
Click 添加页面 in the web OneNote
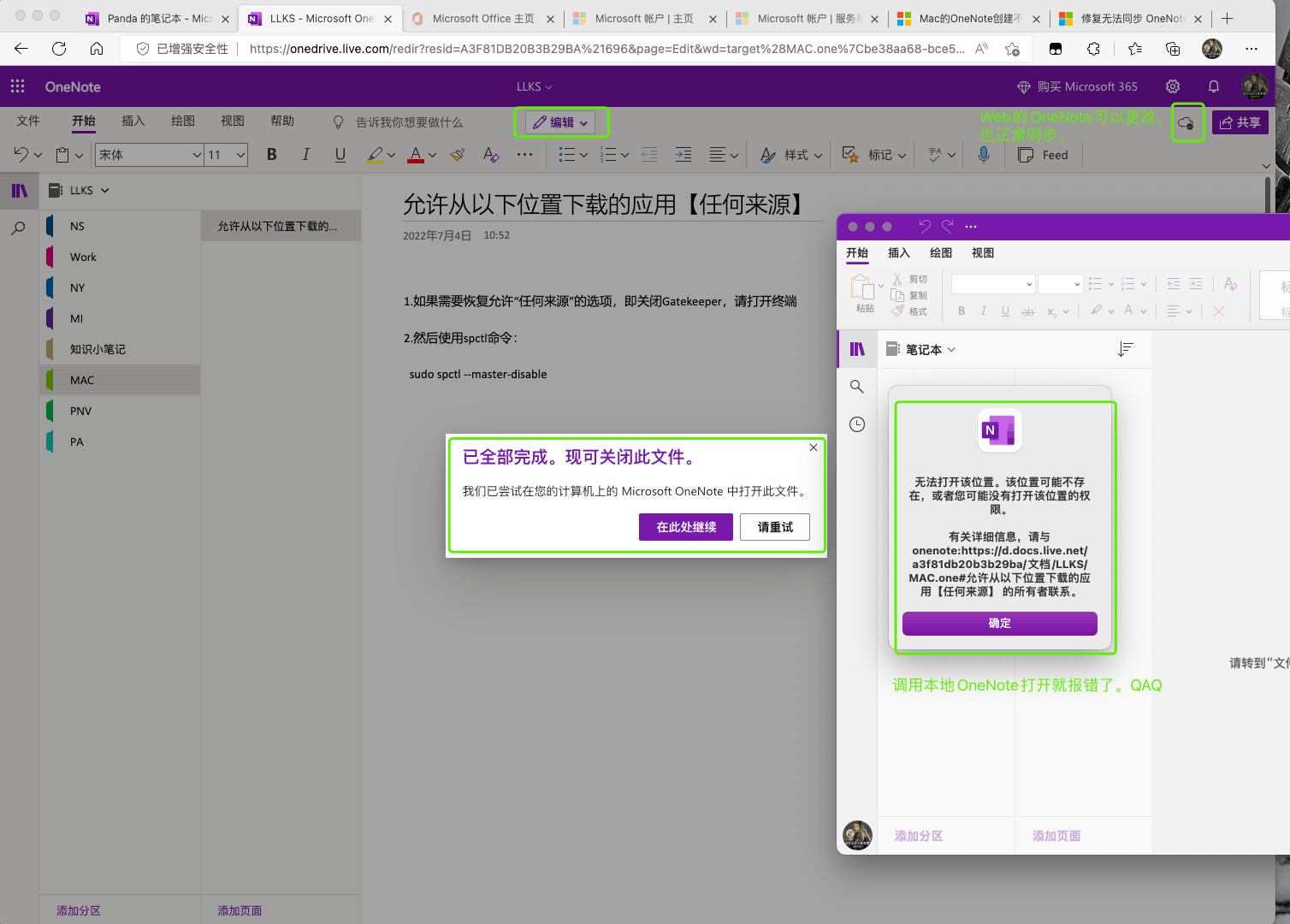(x=240, y=910)
